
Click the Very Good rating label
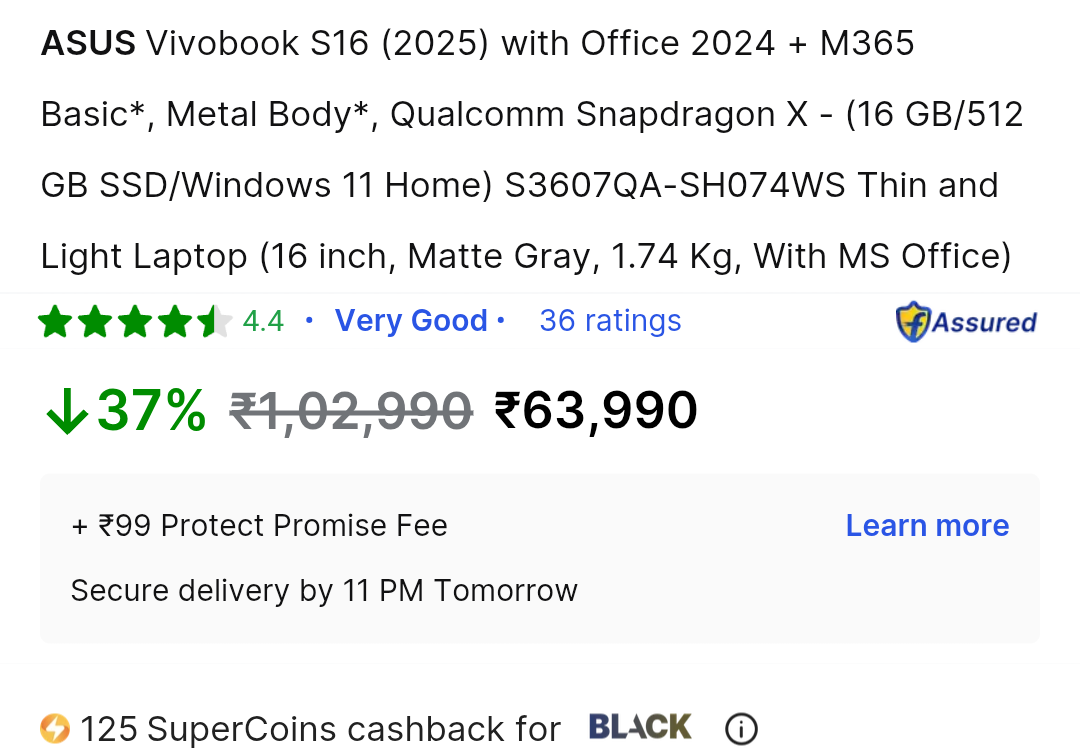click(411, 321)
